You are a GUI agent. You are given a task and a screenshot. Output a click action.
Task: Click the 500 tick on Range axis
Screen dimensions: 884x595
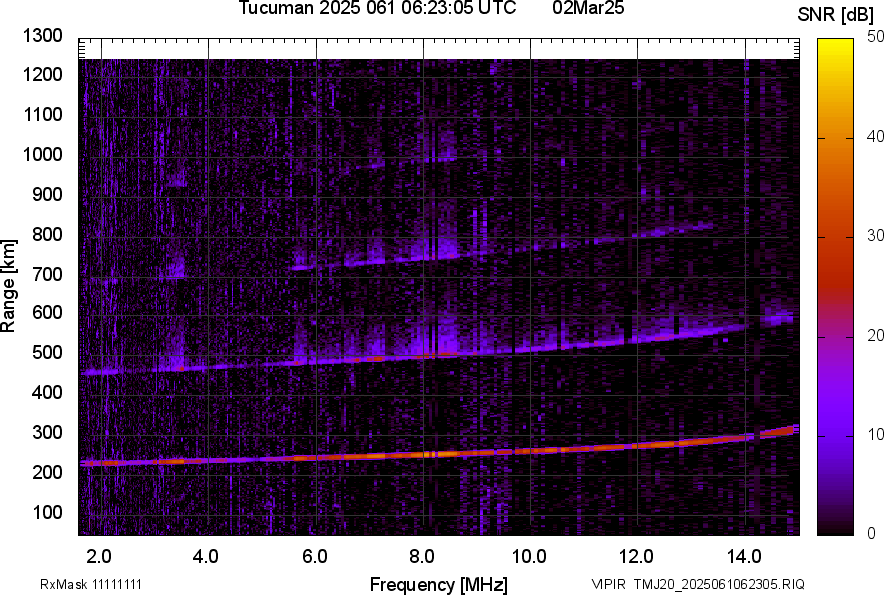click(x=48, y=353)
